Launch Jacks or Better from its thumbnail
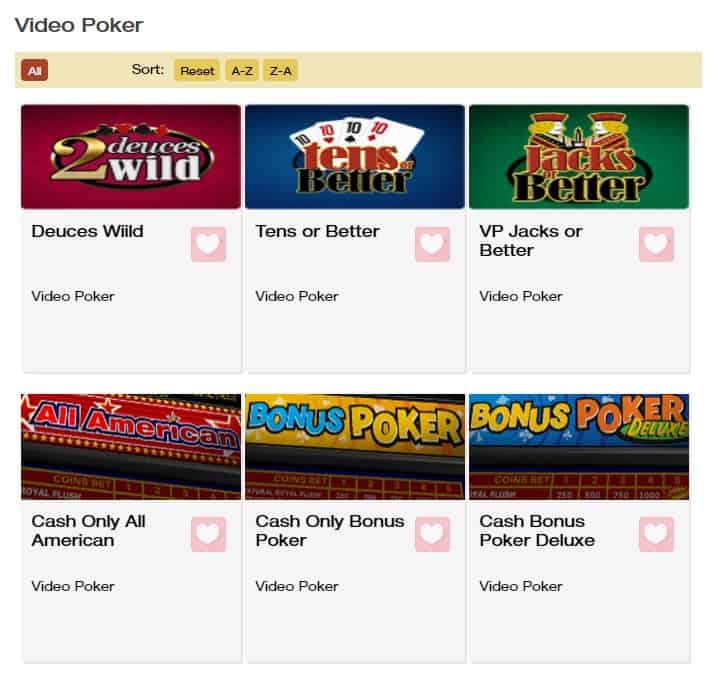Screen dimensions: 717x680 tap(579, 157)
